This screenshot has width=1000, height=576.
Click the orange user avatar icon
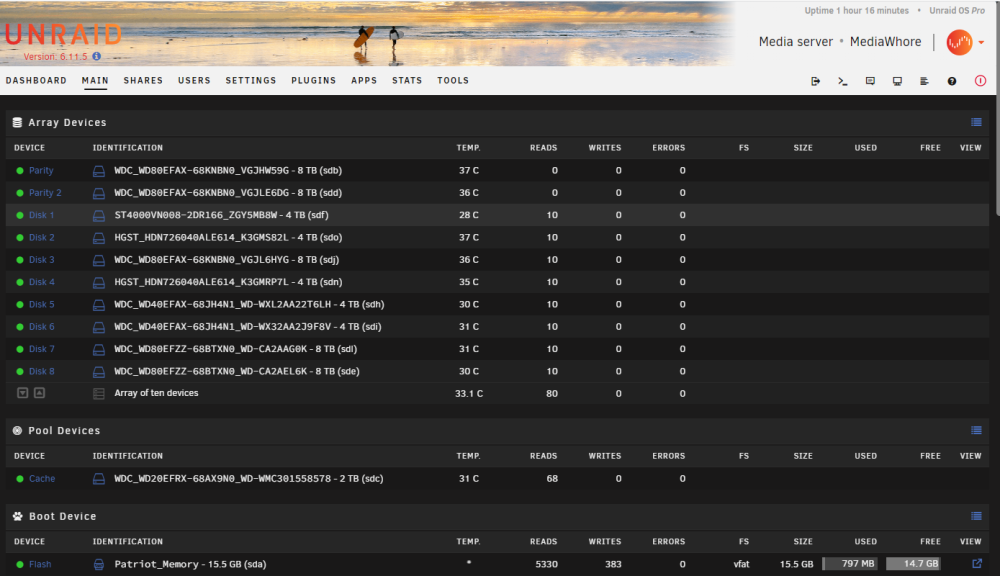[959, 43]
